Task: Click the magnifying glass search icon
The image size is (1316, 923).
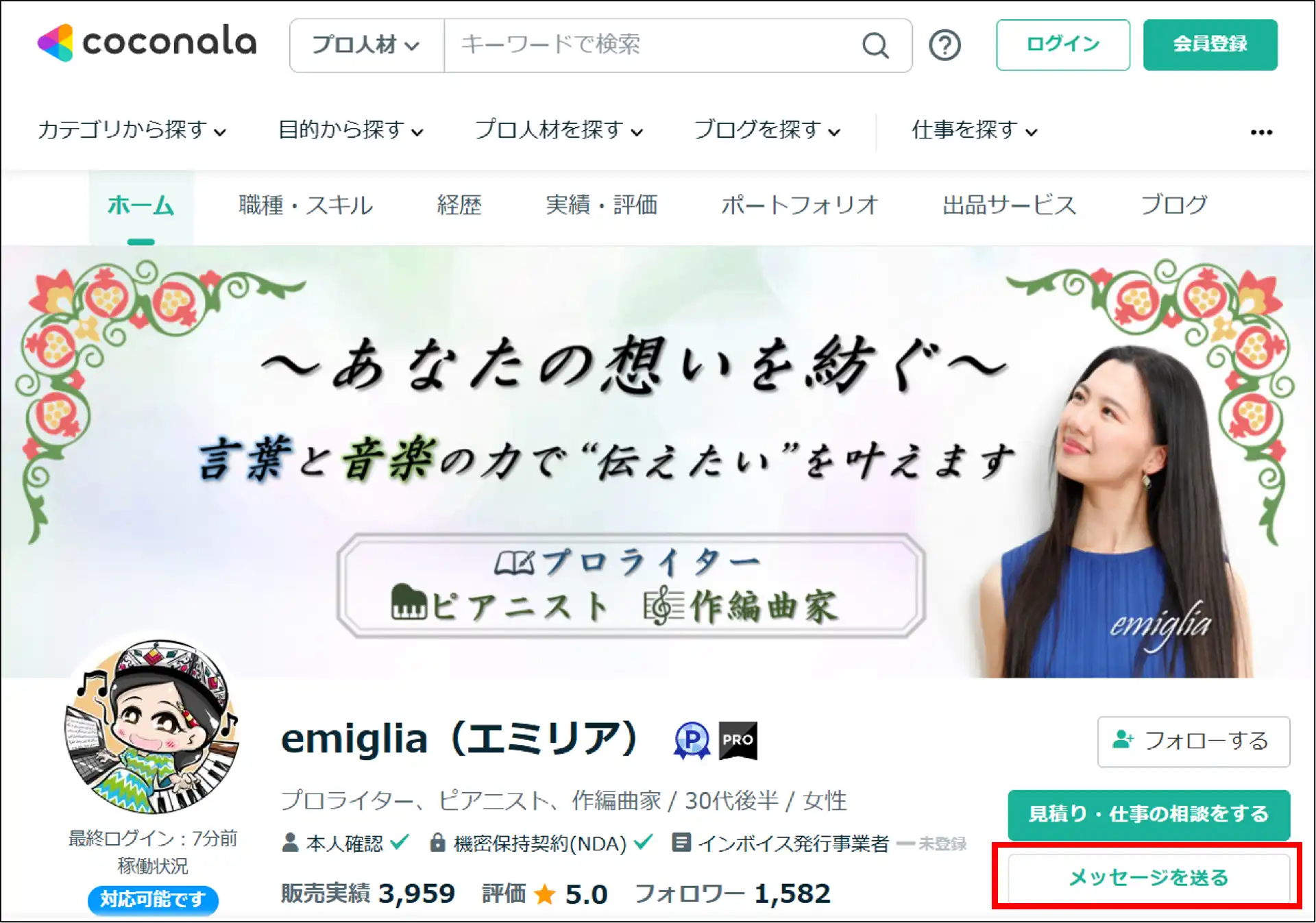Action: [x=875, y=45]
